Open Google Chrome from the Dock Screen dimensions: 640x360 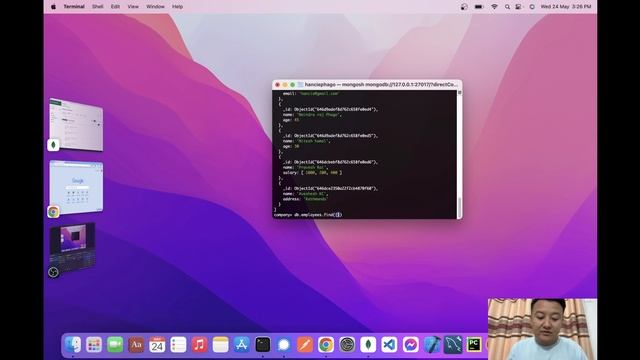click(326, 345)
